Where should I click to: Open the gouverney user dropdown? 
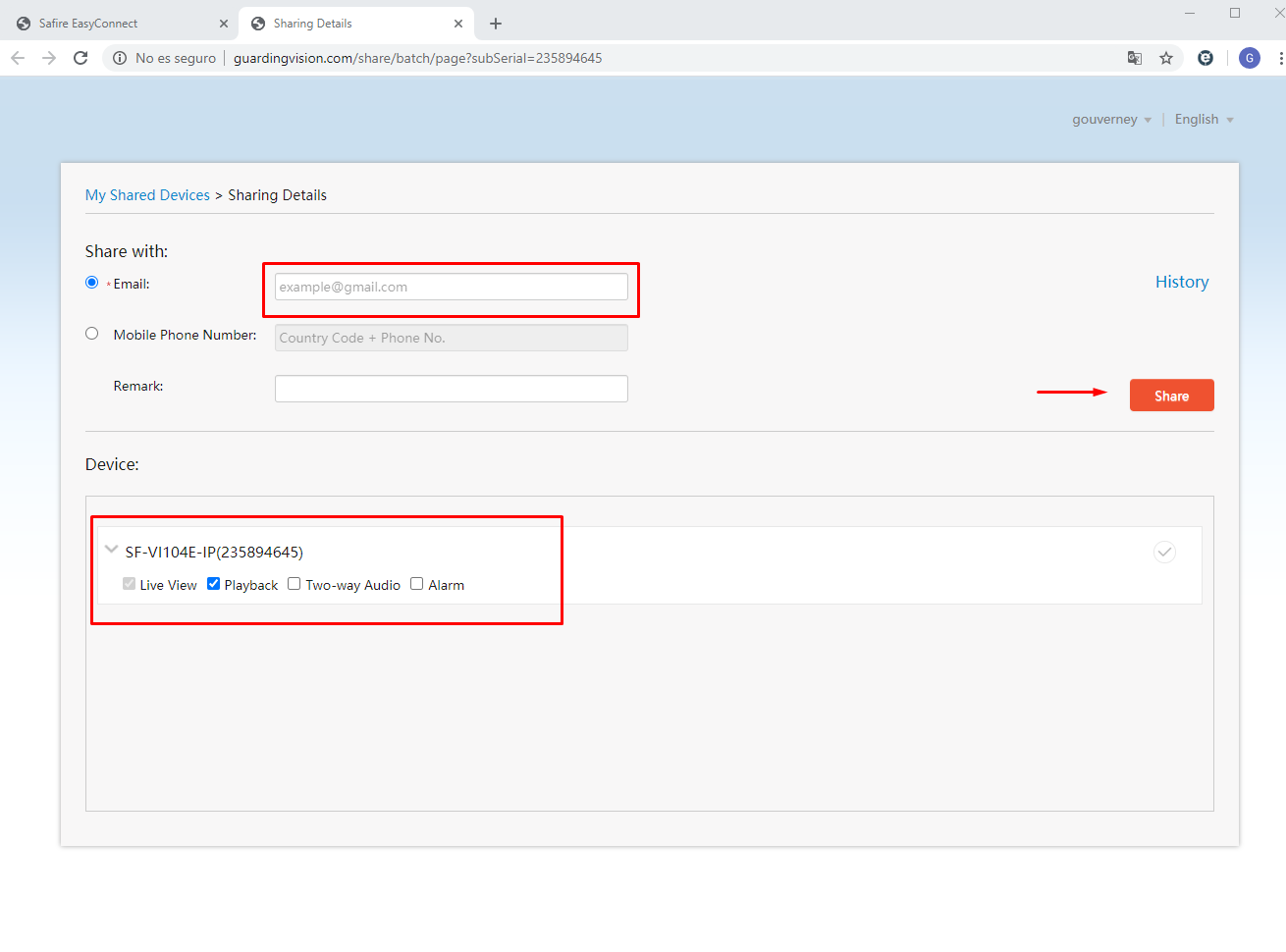click(x=1111, y=120)
